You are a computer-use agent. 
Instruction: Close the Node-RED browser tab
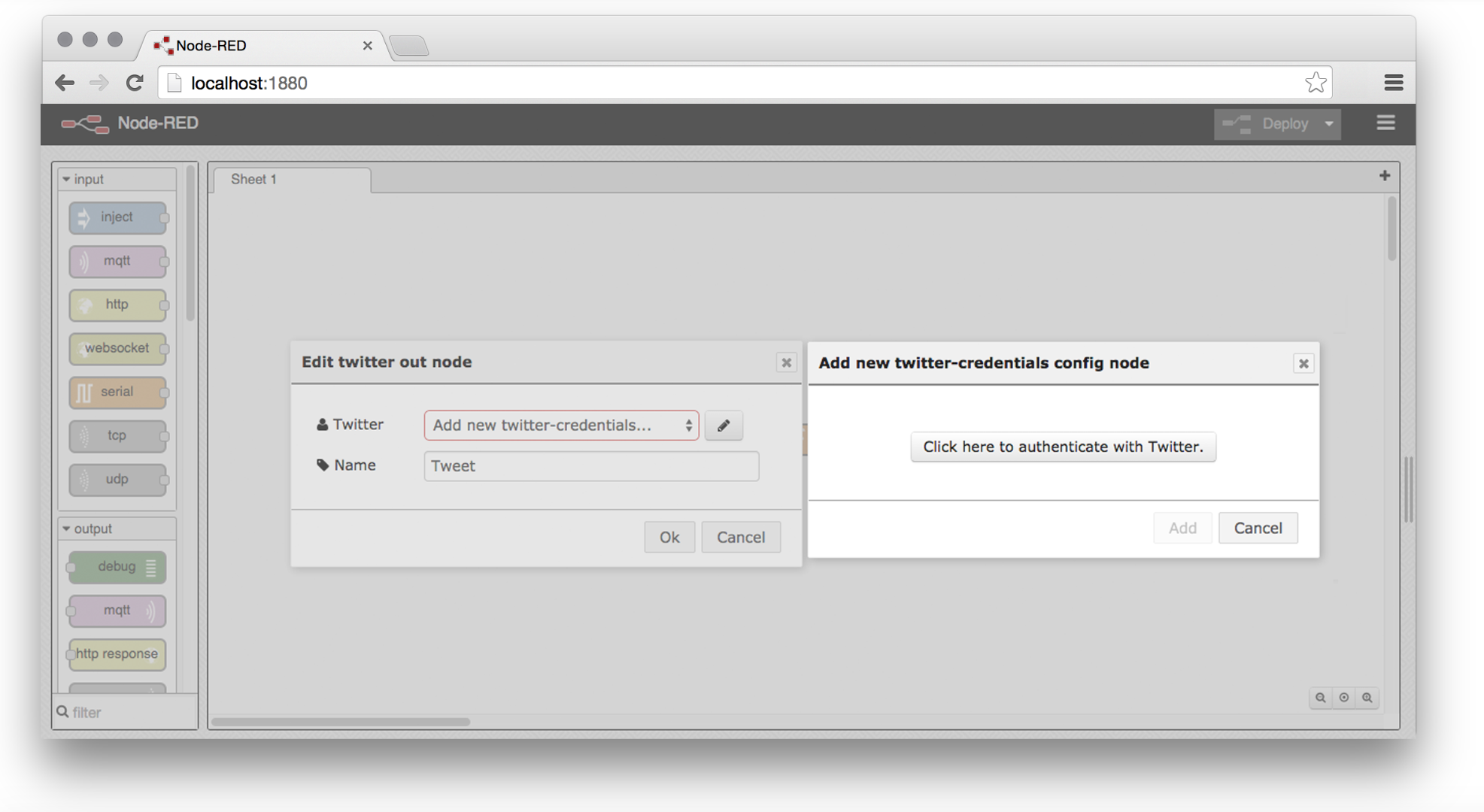(x=367, y=46)
